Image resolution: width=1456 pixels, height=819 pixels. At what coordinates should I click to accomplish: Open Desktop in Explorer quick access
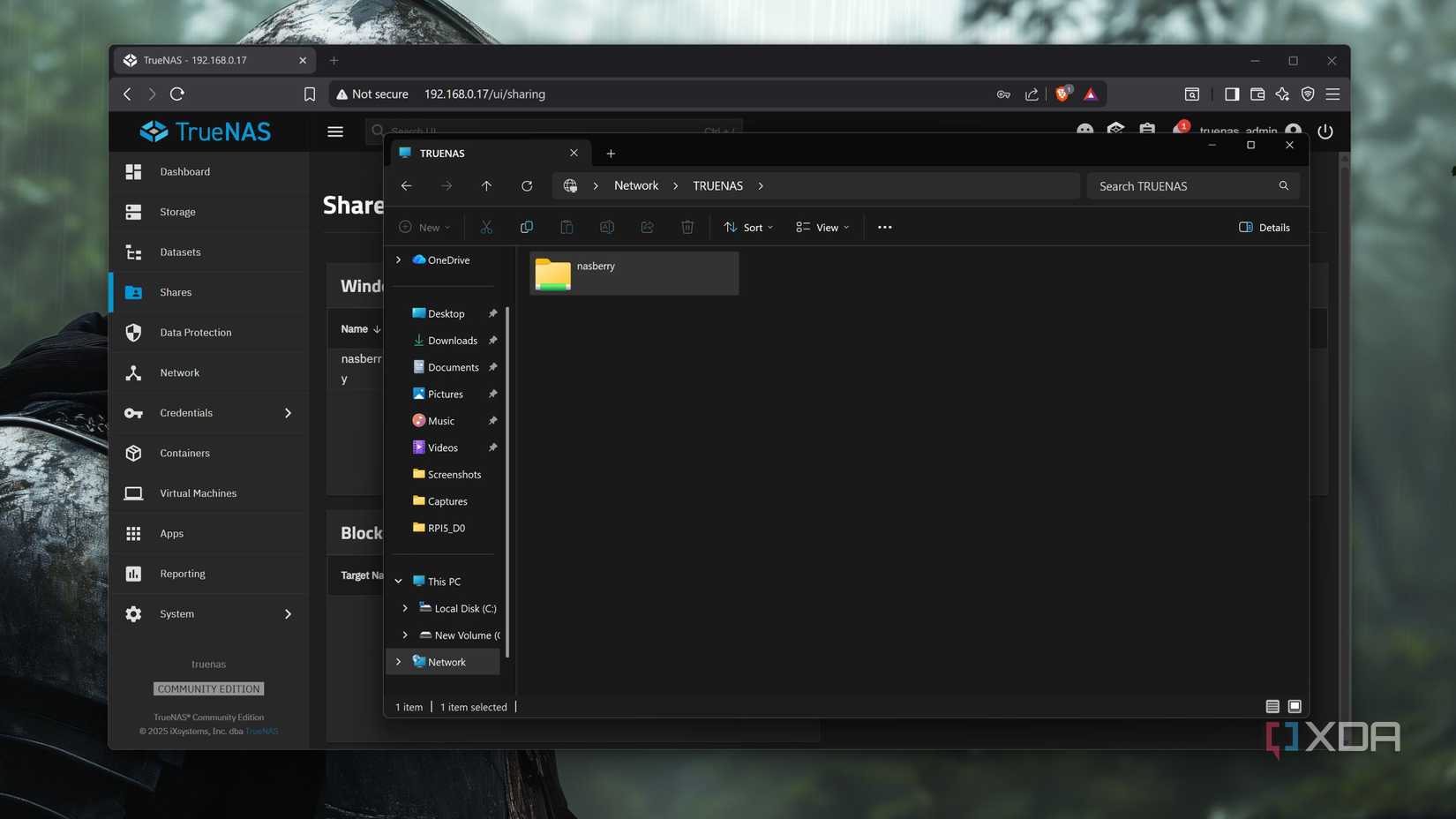coord(447,314)
